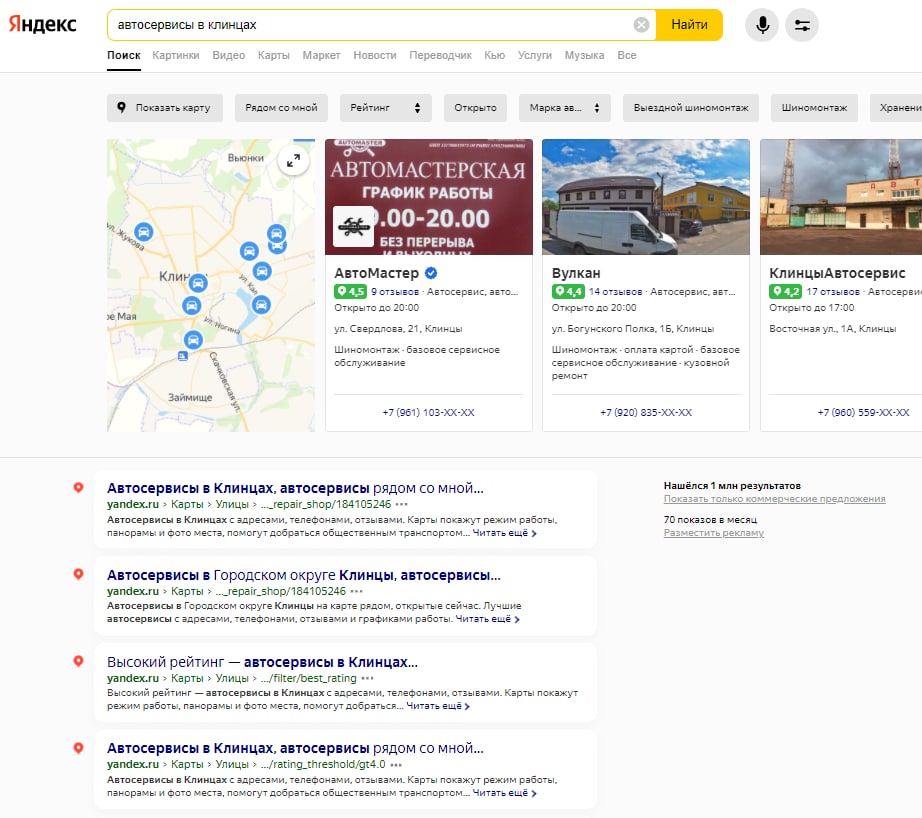Open search settings sliders icon
Image resolution: width=922 pixels, height=818 pixels.
[x=802, y=25]
